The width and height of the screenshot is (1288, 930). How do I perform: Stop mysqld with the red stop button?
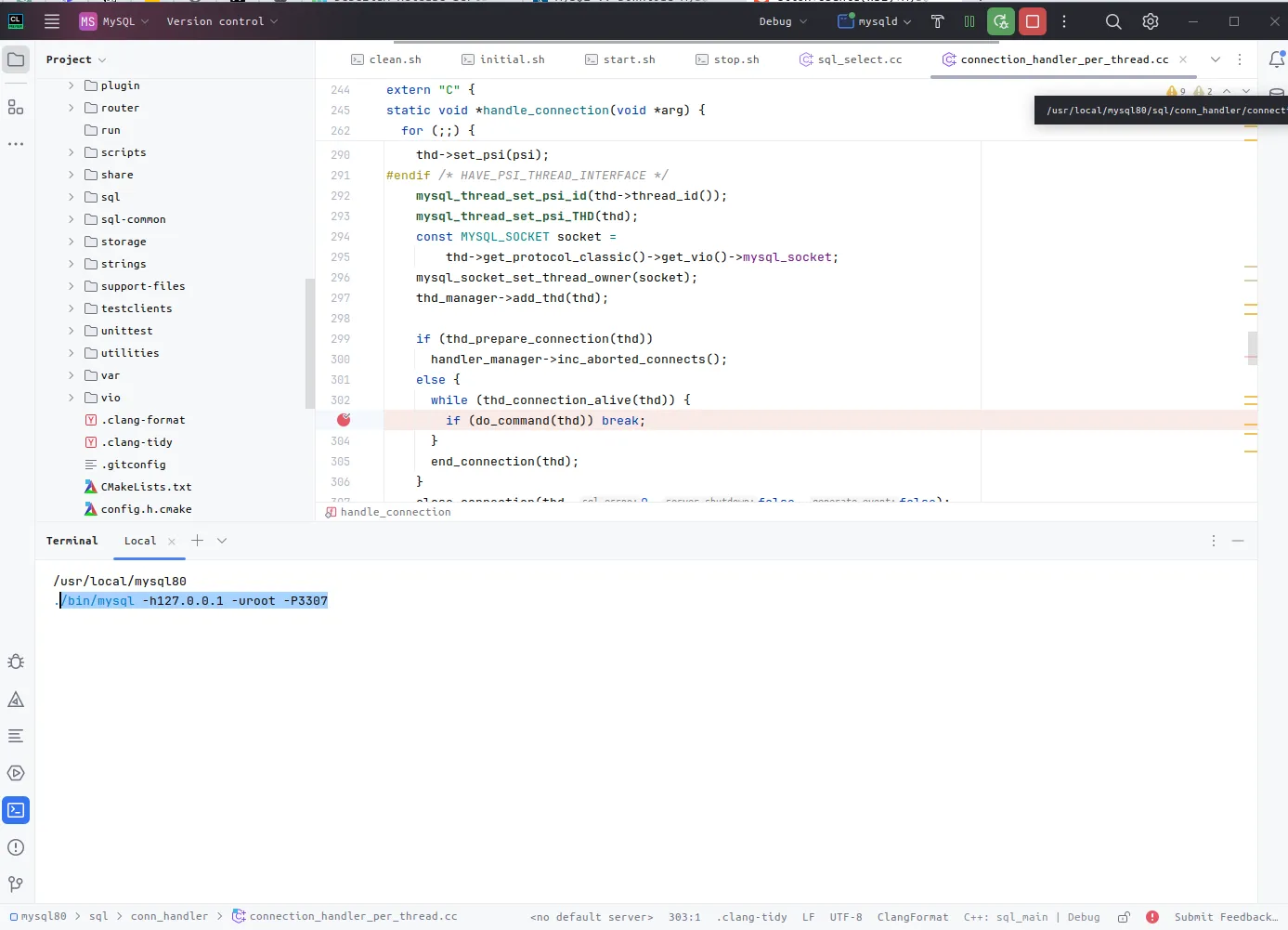point(1032,21)
